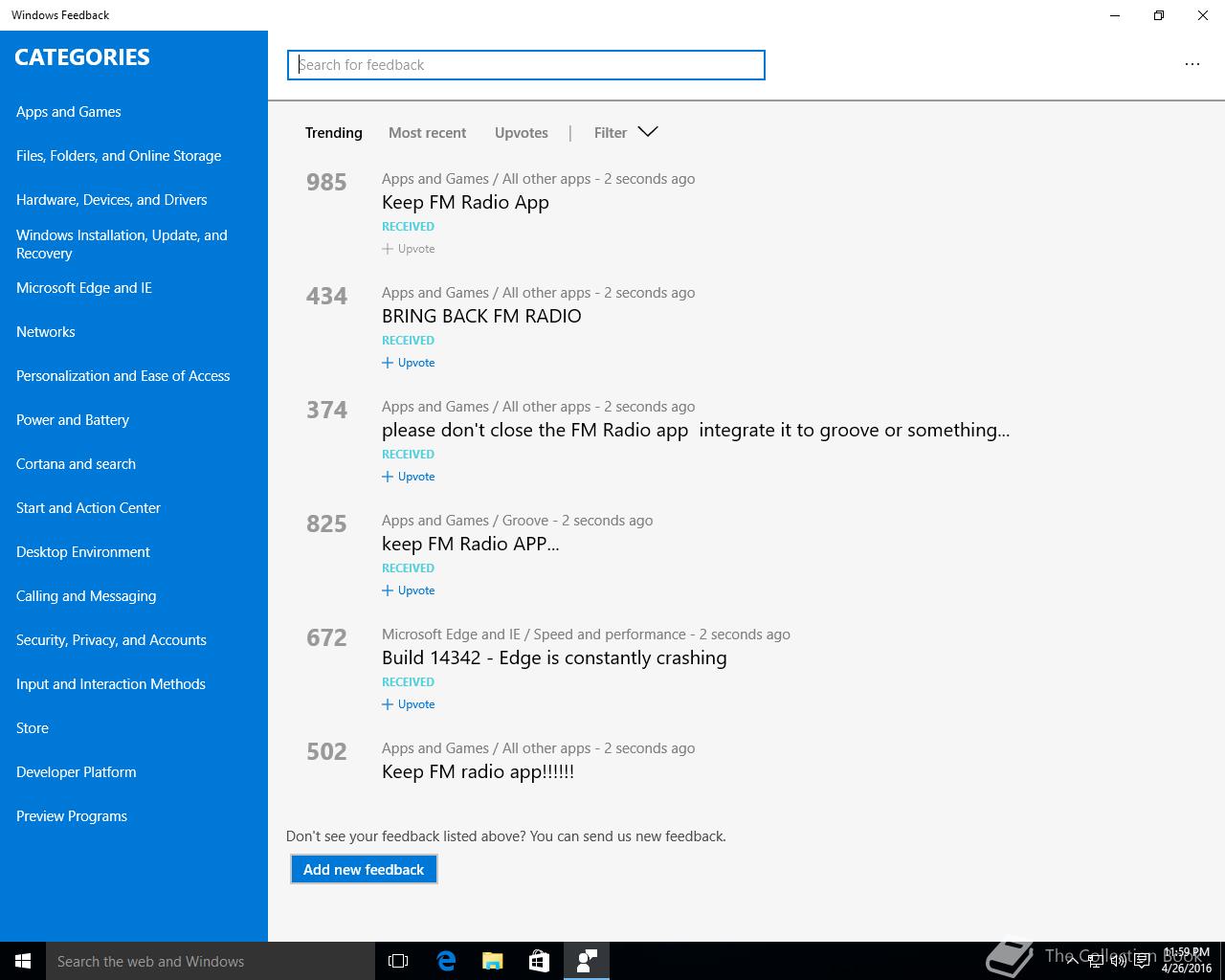Open Task View in taskbar

398,961
